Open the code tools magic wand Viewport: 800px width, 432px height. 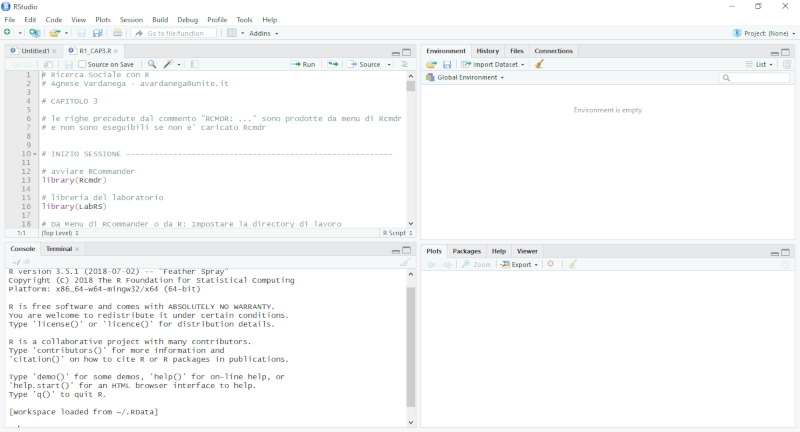point(168,64)
